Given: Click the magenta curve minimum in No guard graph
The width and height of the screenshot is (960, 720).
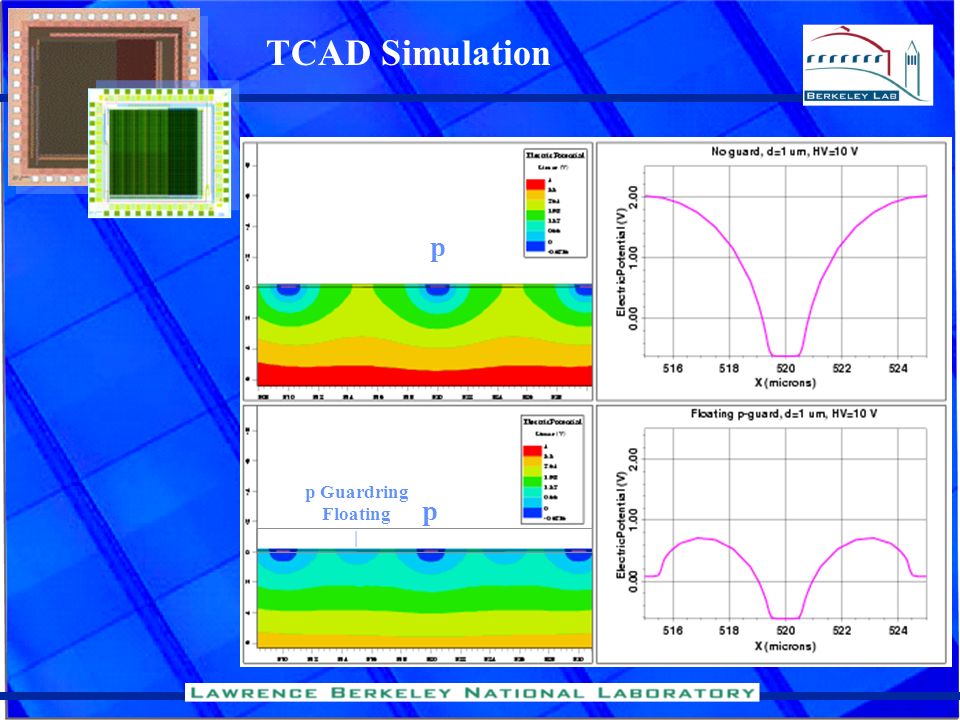Looking at the screenshot, I should (x=786, y=356).
